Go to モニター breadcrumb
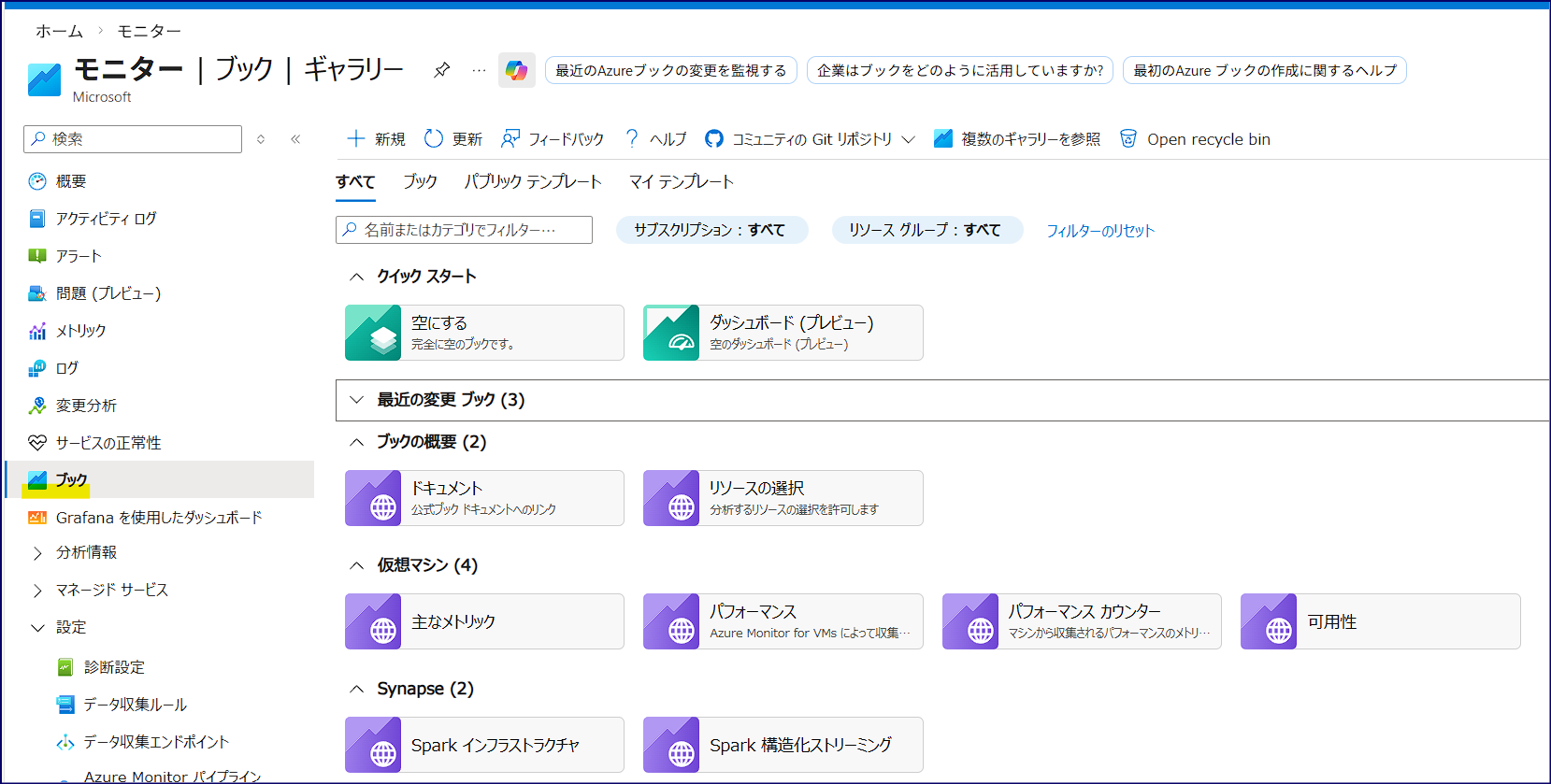The height and width of the screenshot is (784, 1551). (x=149, y=31)
